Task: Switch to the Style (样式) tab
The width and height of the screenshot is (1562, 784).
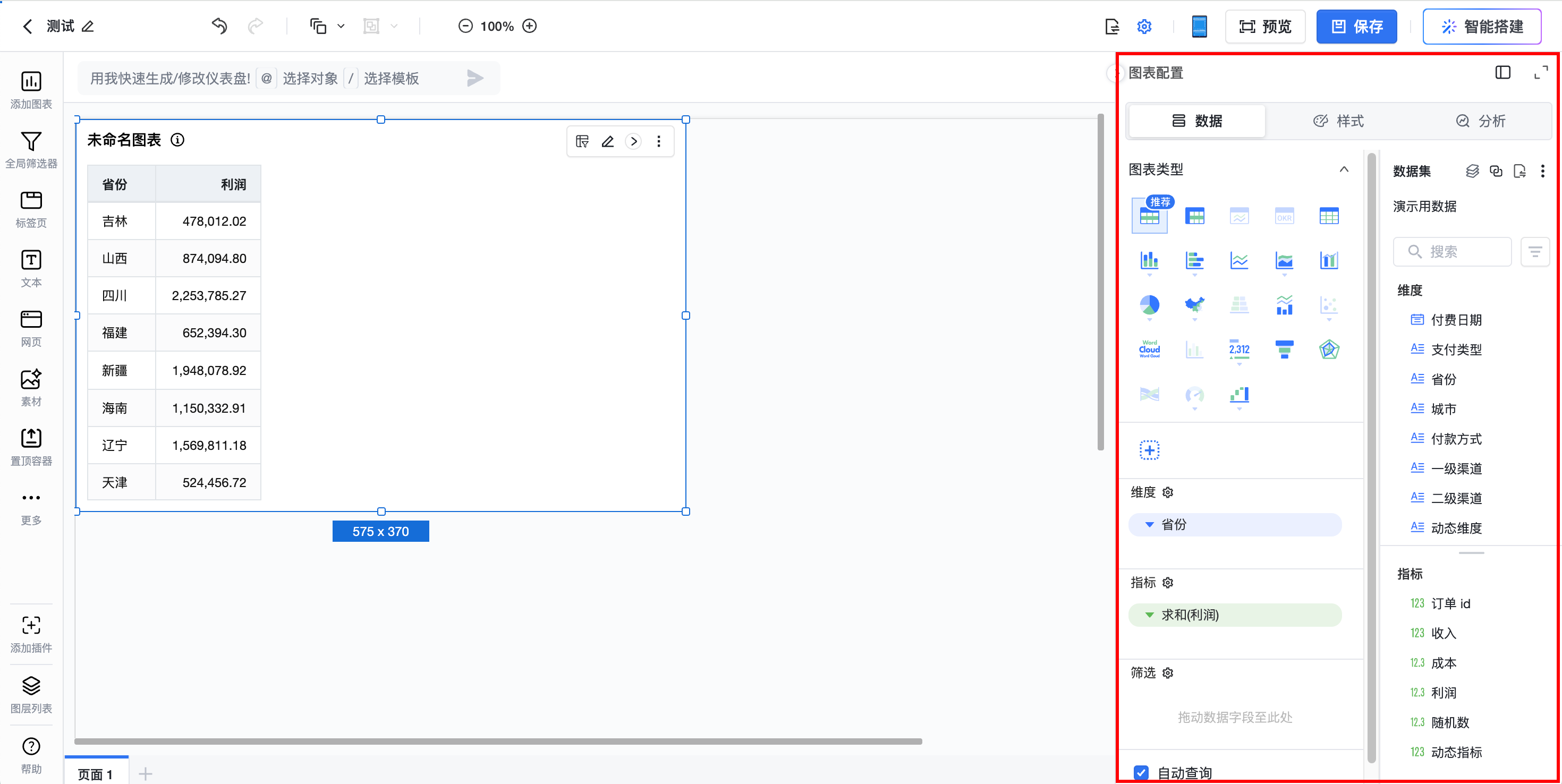Action: point(1338,121)
